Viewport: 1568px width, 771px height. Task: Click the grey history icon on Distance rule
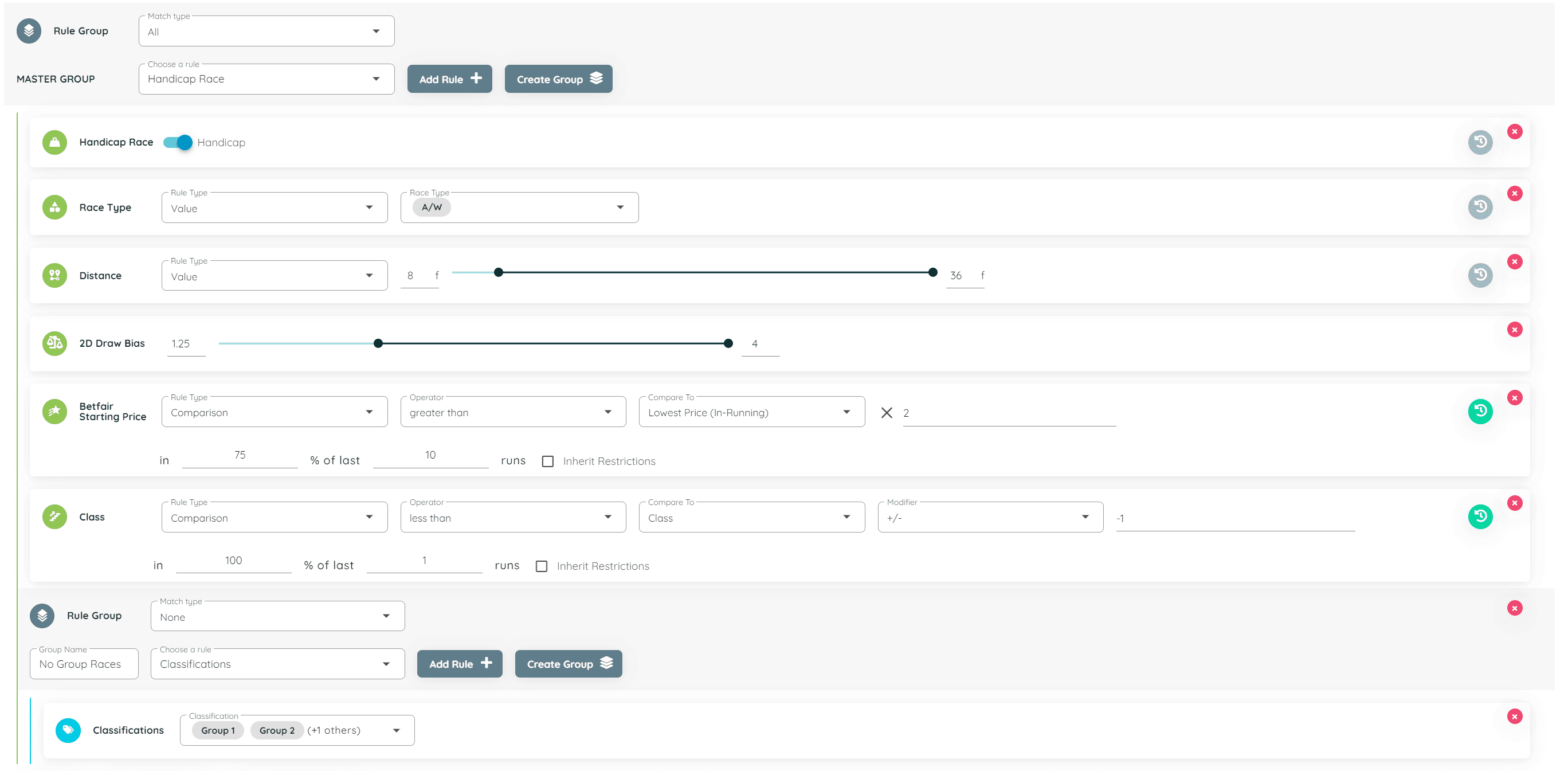coord(1480,275)
